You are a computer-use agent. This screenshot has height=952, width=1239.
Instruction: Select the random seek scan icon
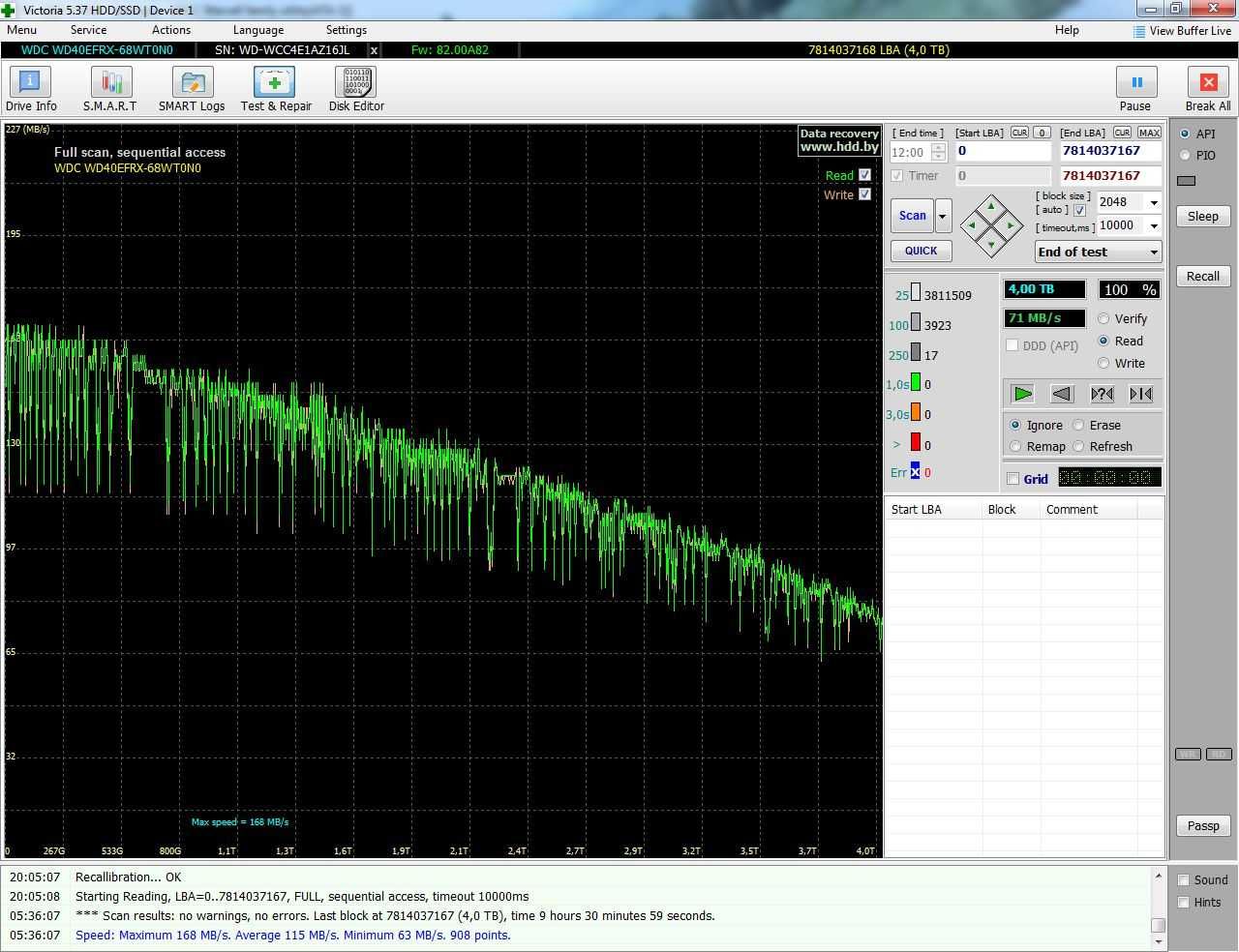(x=1102, y=394)
